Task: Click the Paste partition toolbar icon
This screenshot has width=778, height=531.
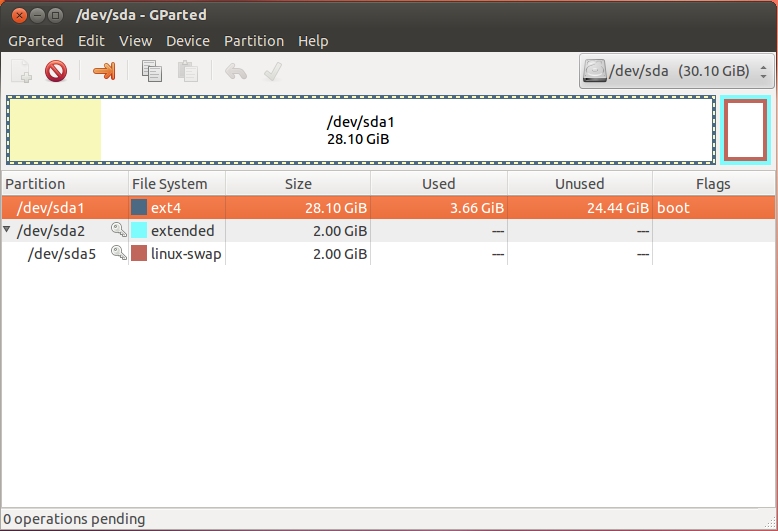Action: pyautogui.click(x=188, y=71)
